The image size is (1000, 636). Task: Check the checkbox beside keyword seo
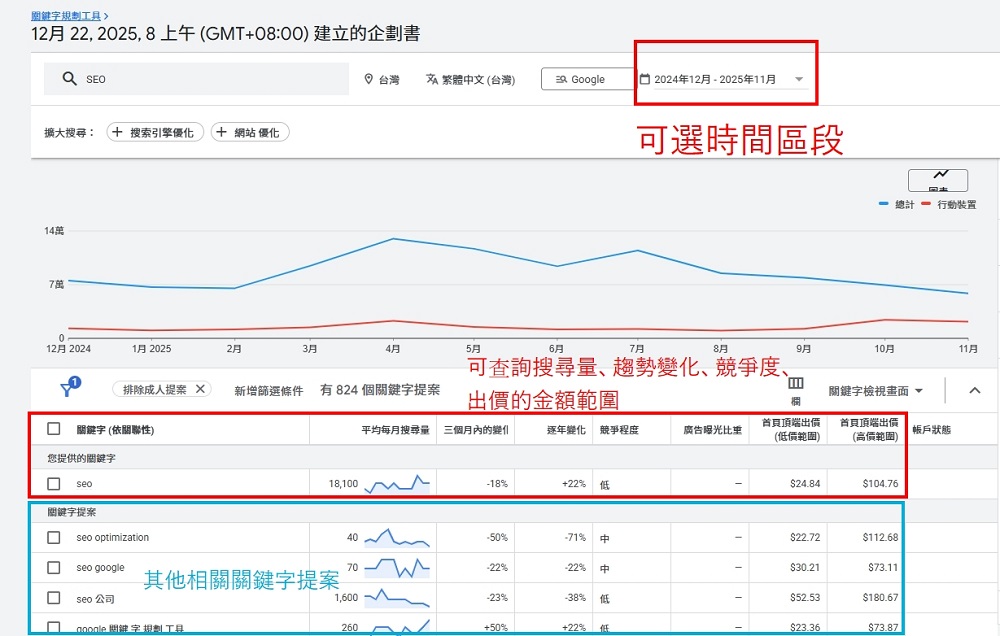click(55, 483)
